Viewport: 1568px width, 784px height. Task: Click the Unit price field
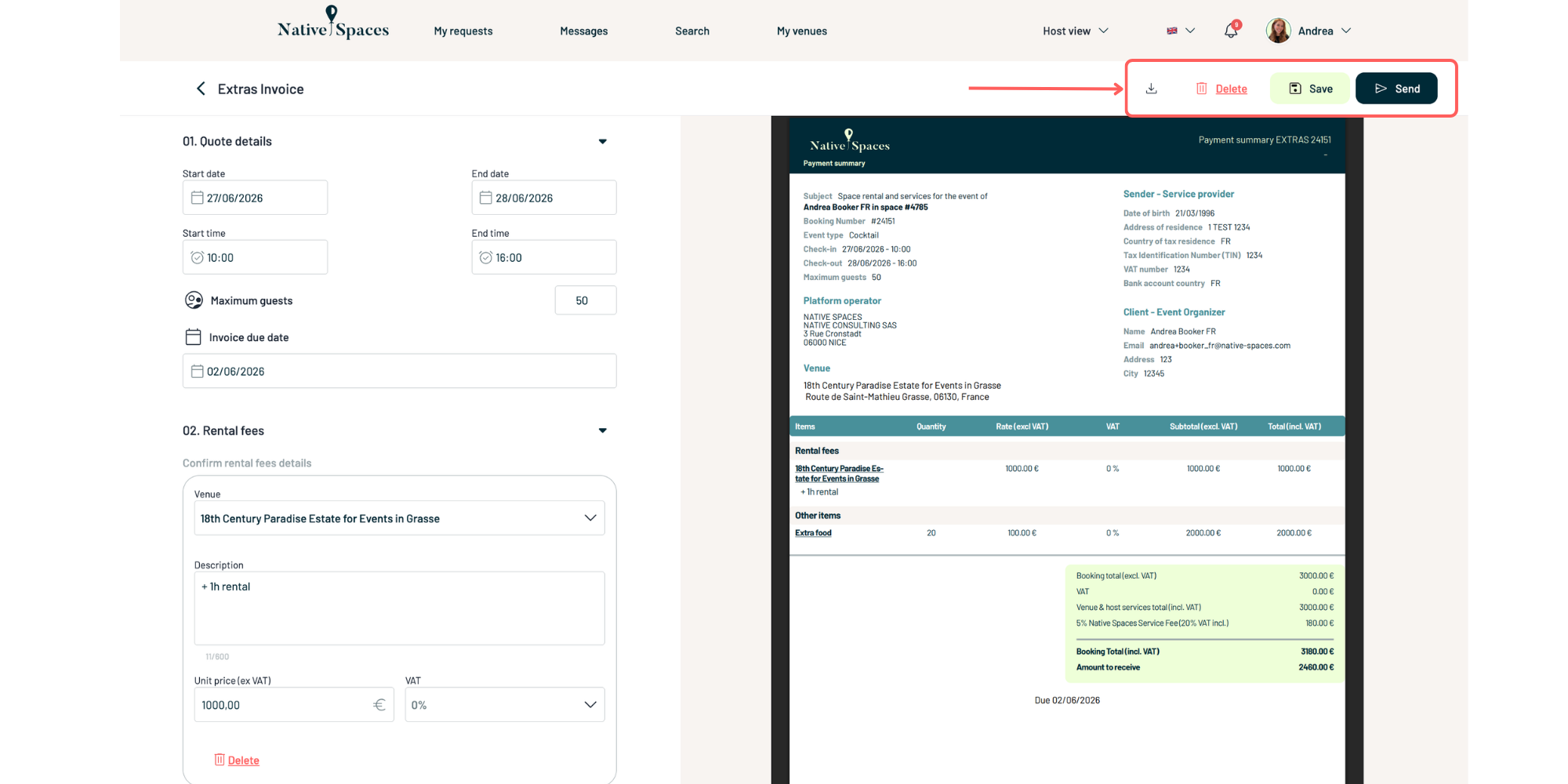pyautogui.click(x=294, y=705)
